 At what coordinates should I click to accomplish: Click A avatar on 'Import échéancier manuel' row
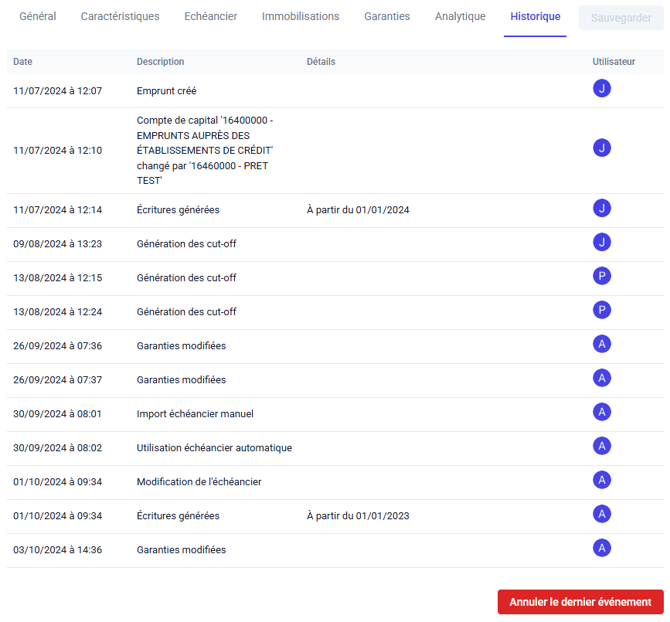[x=601, y=412]
